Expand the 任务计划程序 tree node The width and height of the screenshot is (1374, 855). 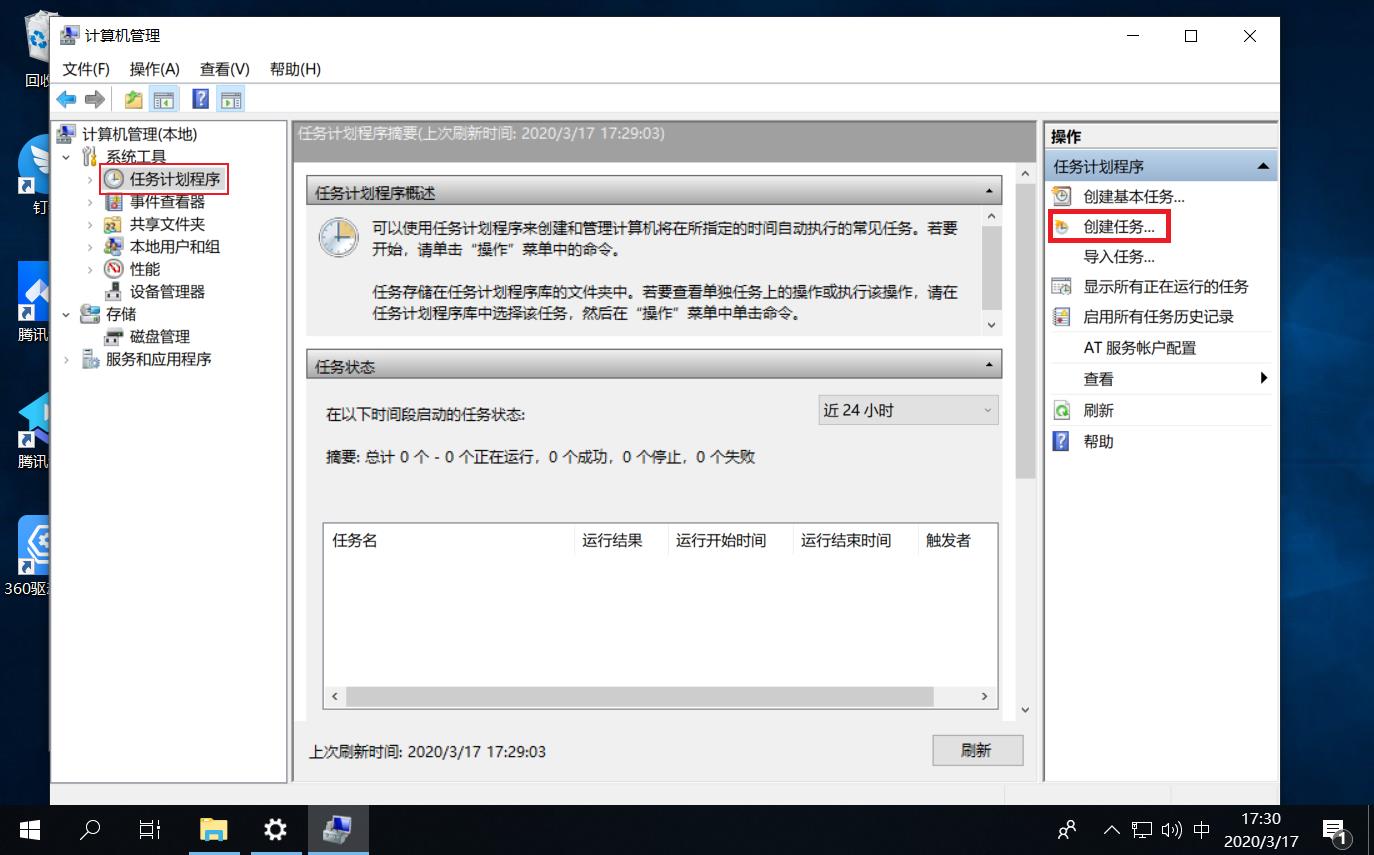pyautogui.click(x=90, y=180)
